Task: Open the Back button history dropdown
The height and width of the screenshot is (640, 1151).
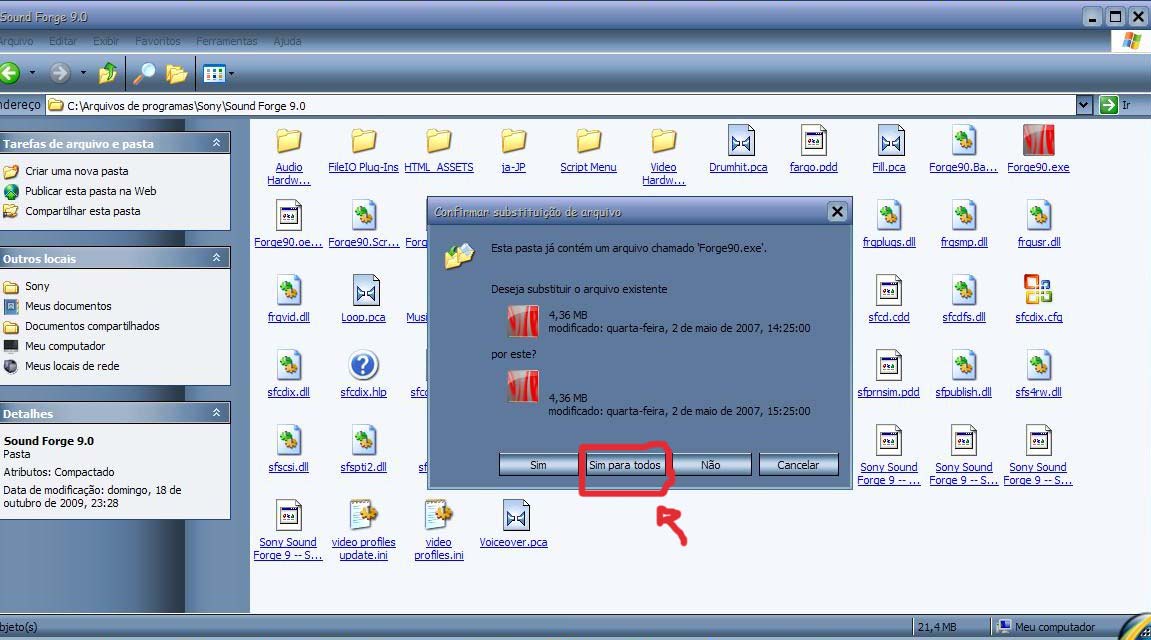Action: tap(32, 73)
